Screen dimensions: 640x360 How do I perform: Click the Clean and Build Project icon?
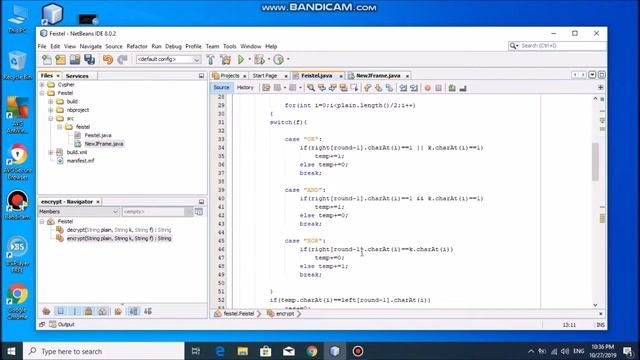tap(225, 60)
